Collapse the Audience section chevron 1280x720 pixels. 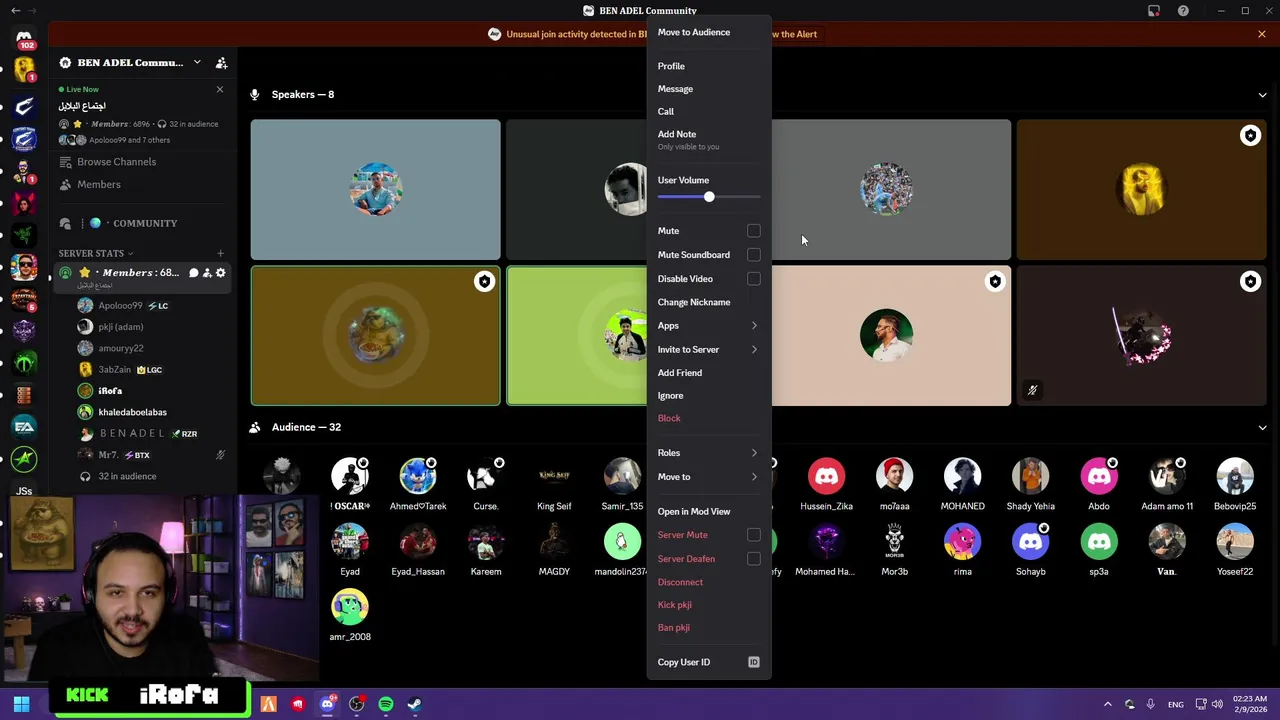1262,428
